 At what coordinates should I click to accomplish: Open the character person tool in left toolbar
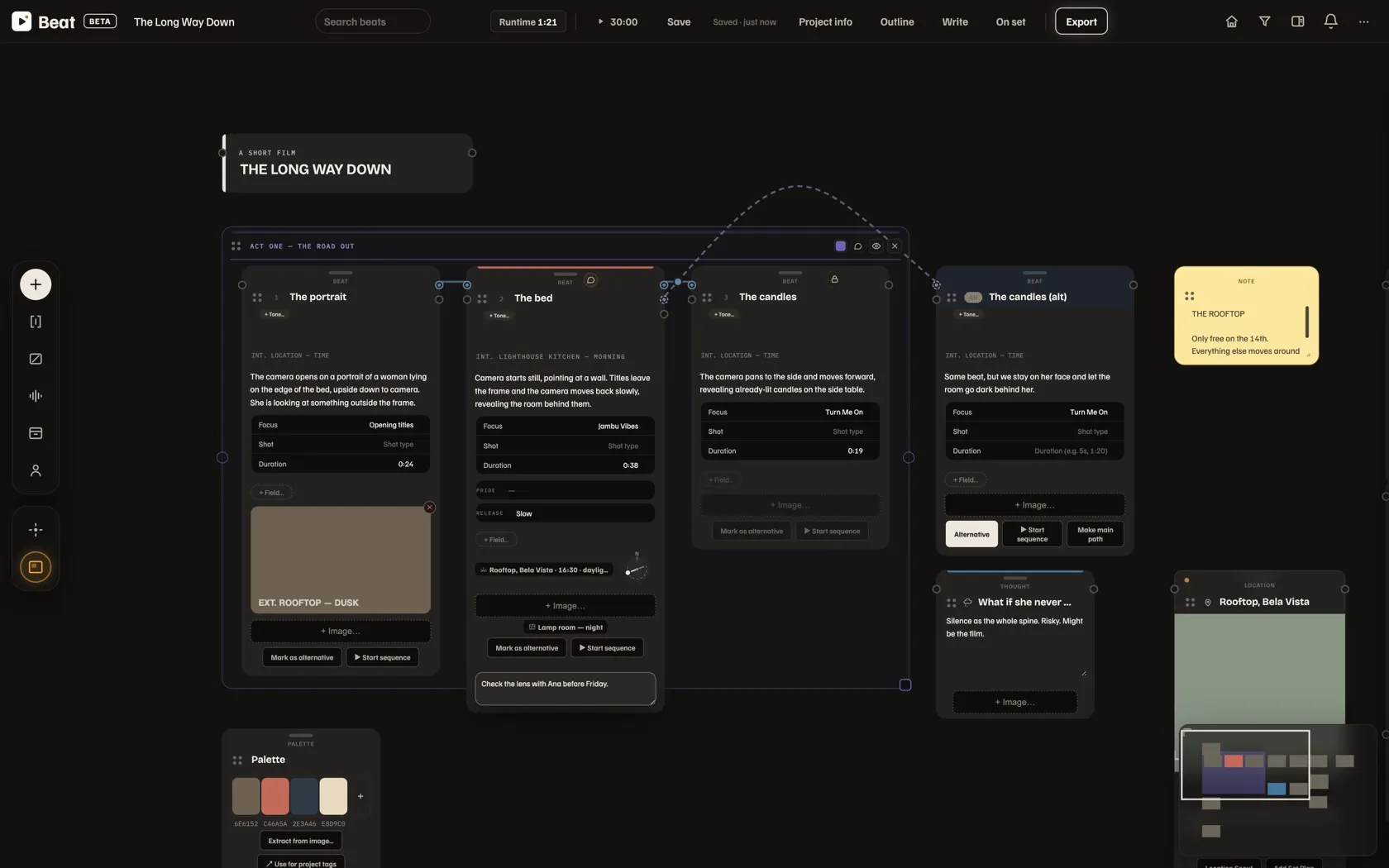tap(36, 470)
